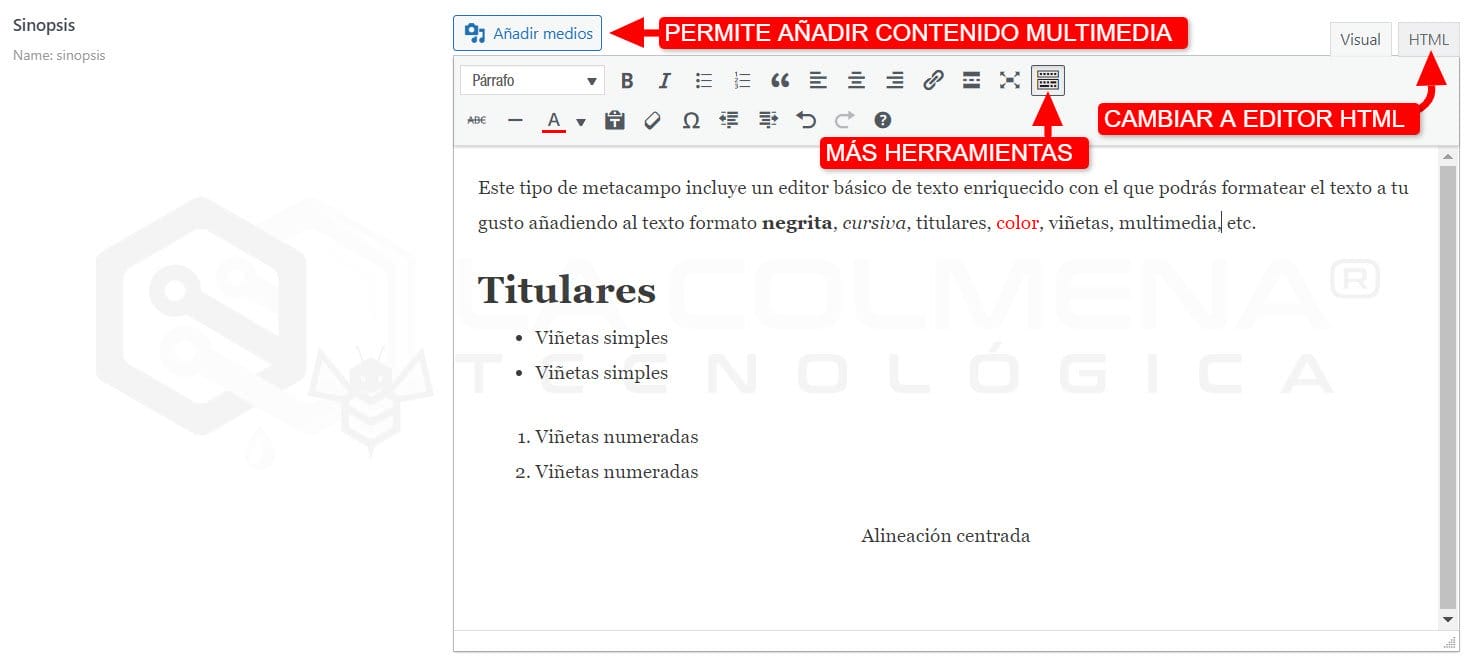Switch to the HTML editor tab

(x=1428, y=40)
